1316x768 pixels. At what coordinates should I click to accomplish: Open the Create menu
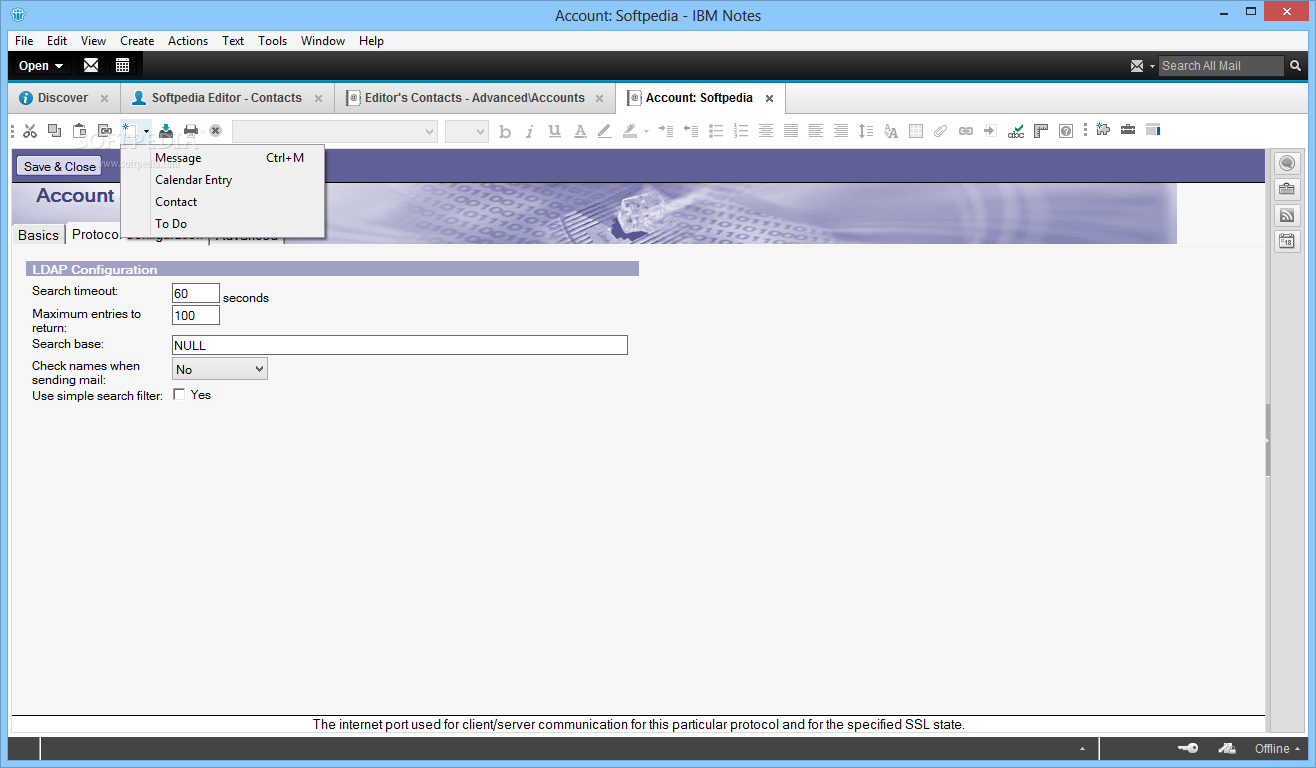point(137,41)
